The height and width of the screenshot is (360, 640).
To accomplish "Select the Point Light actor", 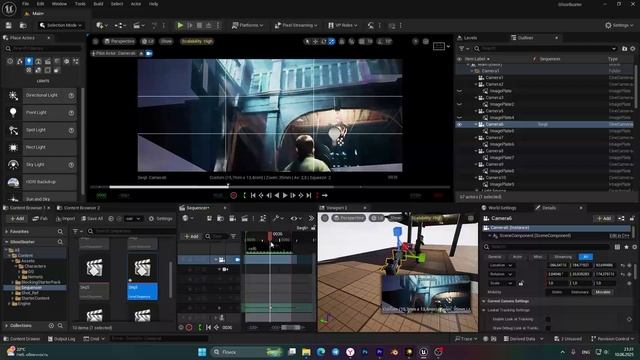I will pyautogui.click(x=41, y=112).
